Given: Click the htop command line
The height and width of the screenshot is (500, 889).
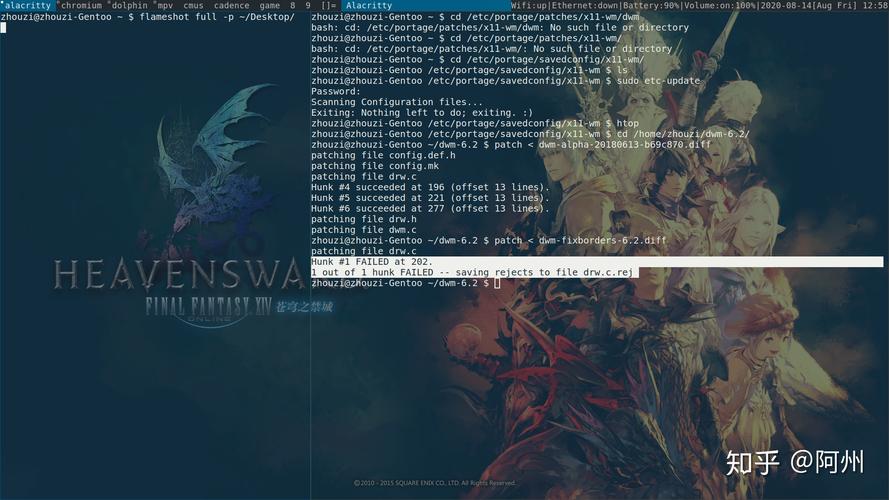Looking at the screenshot, I should (475, 123).
